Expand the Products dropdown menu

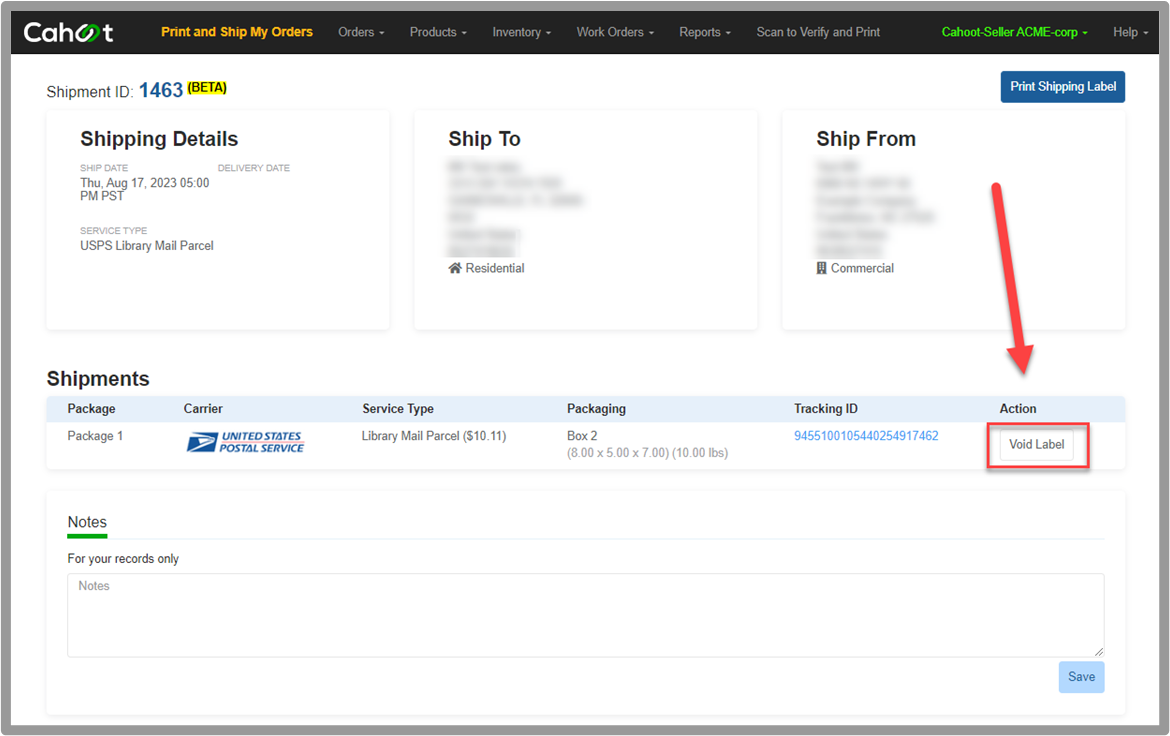(x=438, y=32)
